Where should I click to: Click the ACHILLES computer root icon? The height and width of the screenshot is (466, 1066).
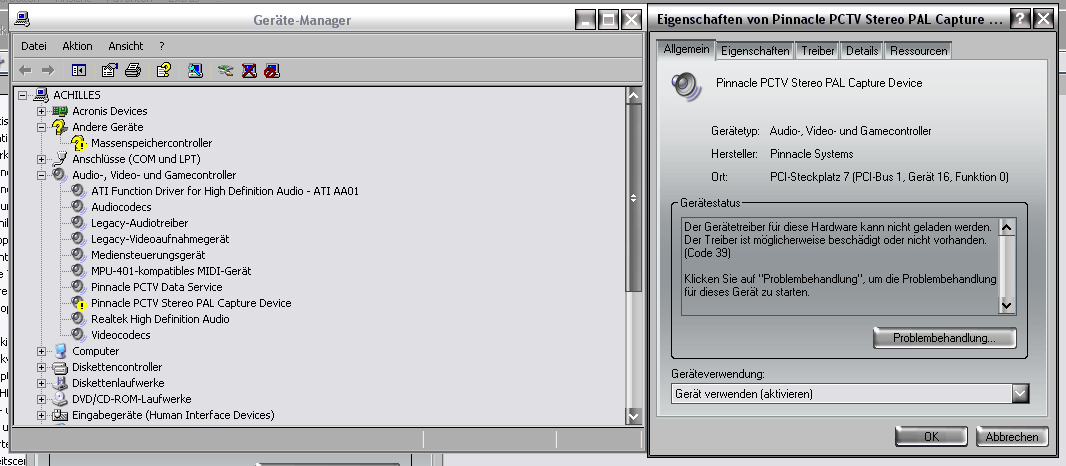pos(41,95)
